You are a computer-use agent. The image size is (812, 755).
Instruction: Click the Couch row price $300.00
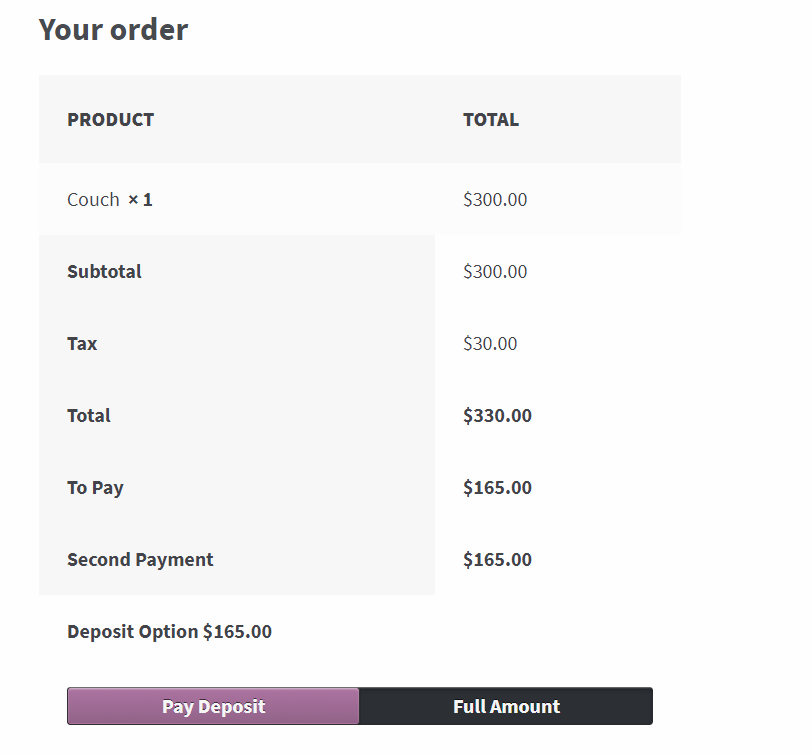495,200
